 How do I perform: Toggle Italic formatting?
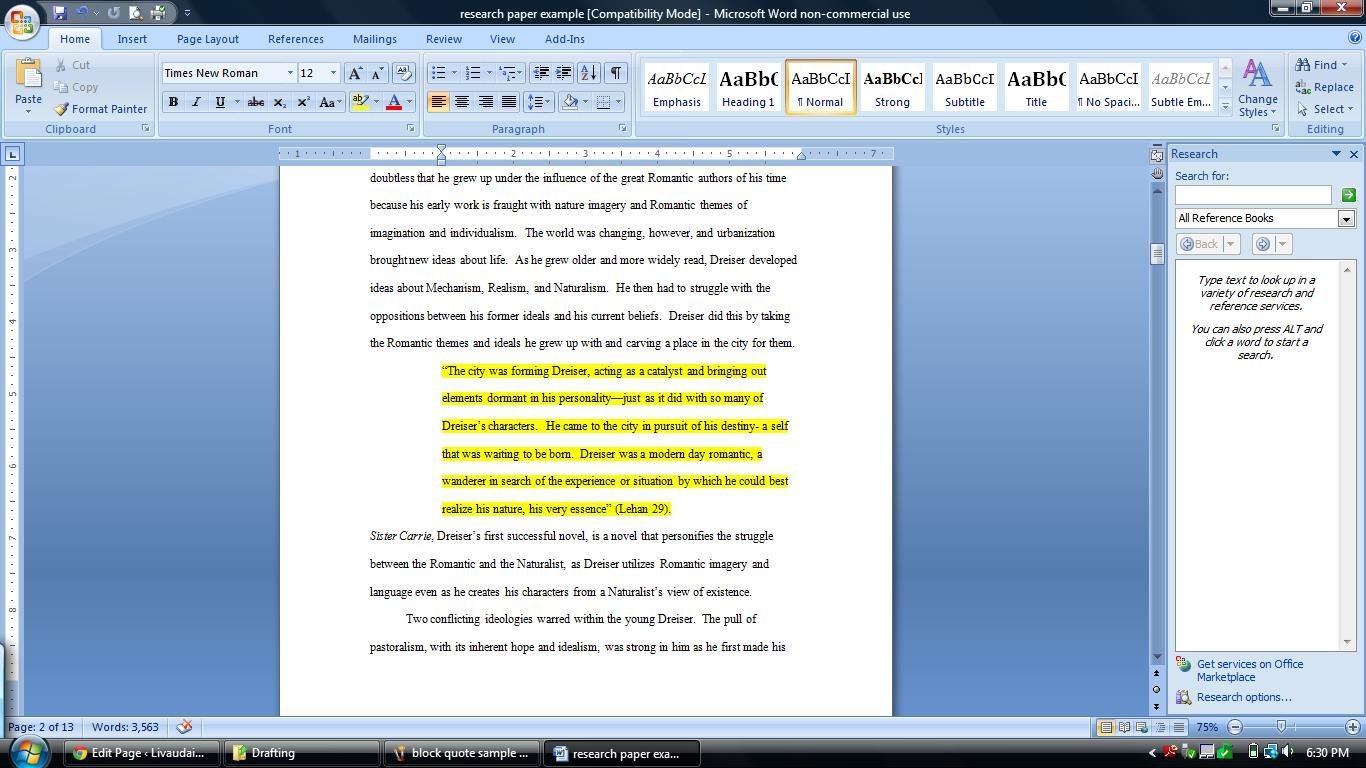(x=196, y=102)
